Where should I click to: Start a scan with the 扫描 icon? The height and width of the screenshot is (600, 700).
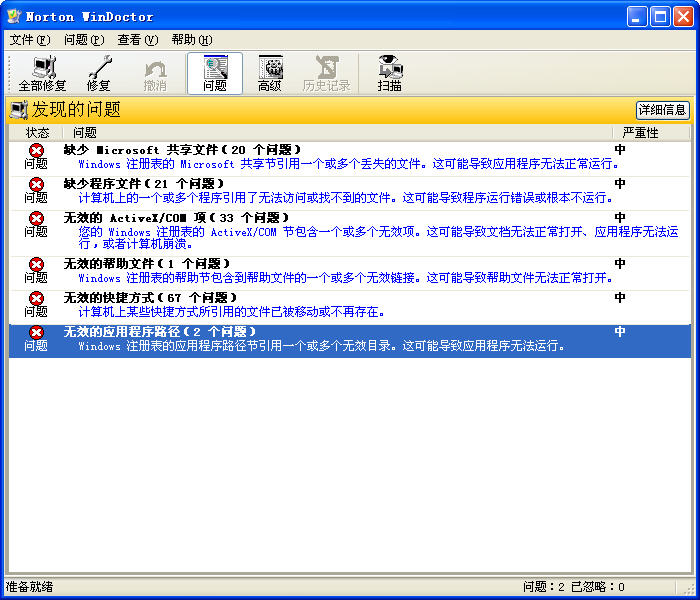(x=389, y=73)
